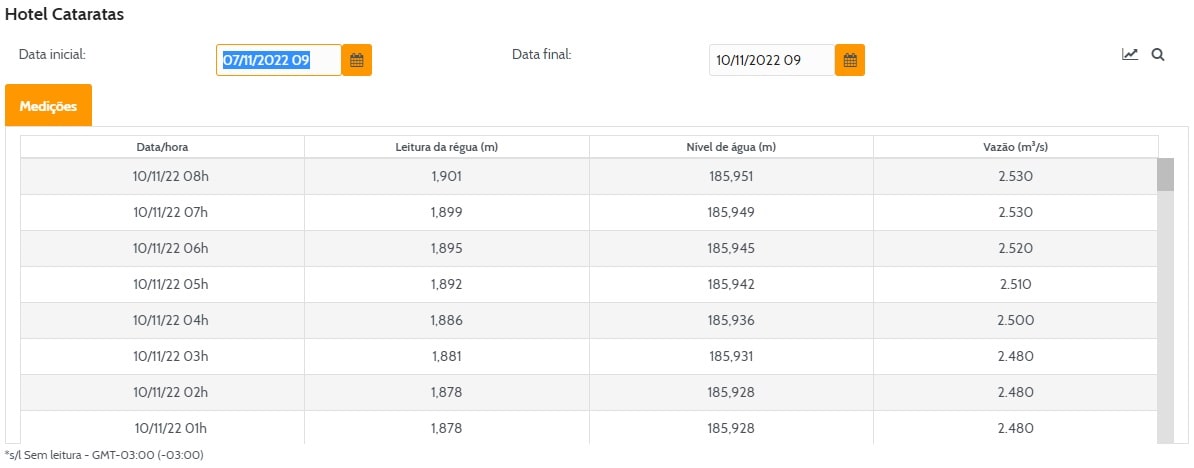Show the line chart view
Image resolution: width=1194 pixels, height=468 pixels.
pos(1130,55)
